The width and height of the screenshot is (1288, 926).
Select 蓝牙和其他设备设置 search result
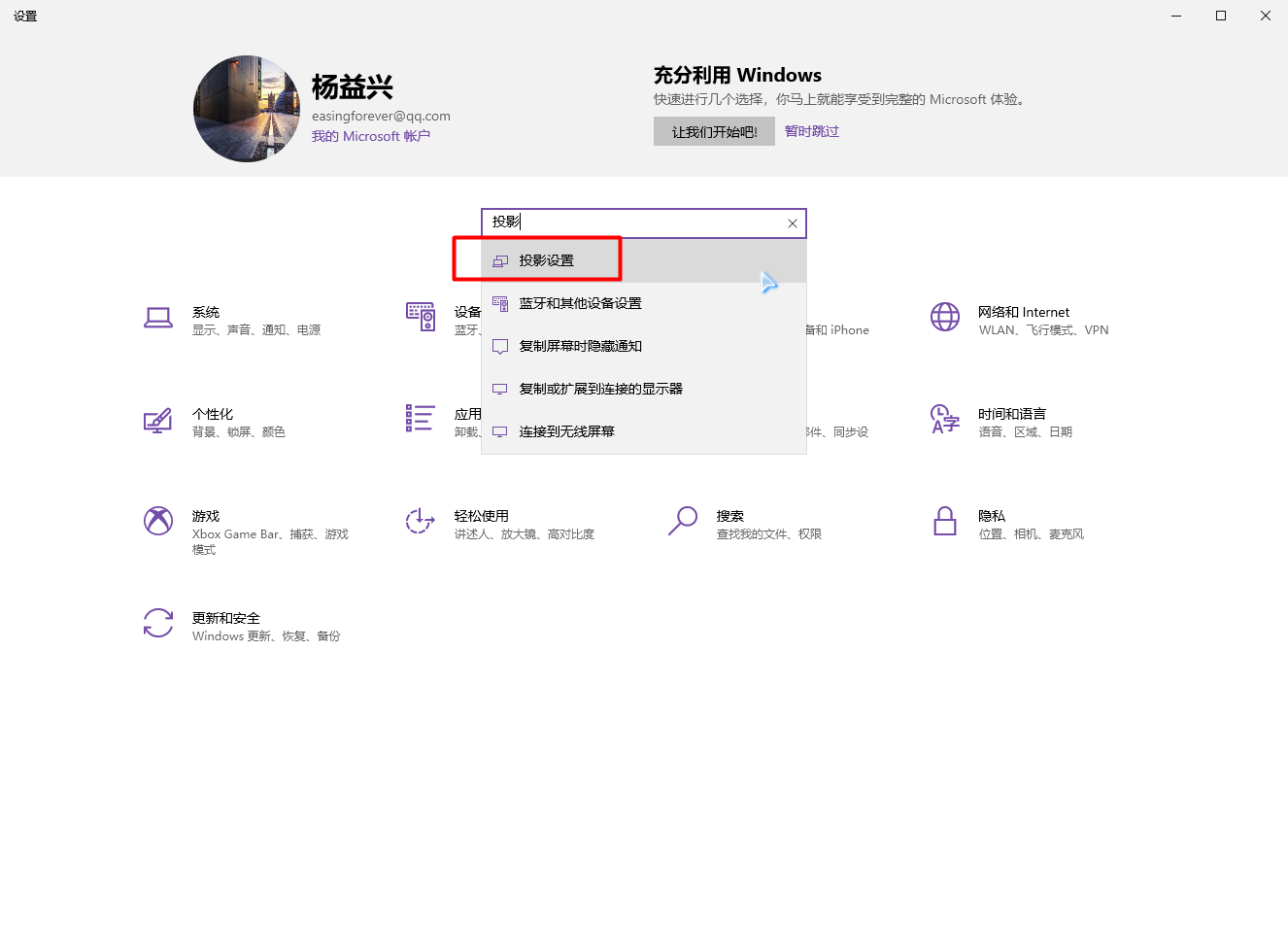[x=644, y=303]
